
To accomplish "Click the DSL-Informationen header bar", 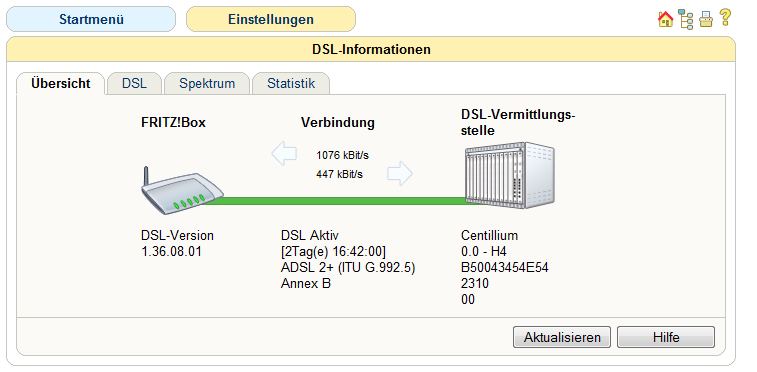I will 371,49.
